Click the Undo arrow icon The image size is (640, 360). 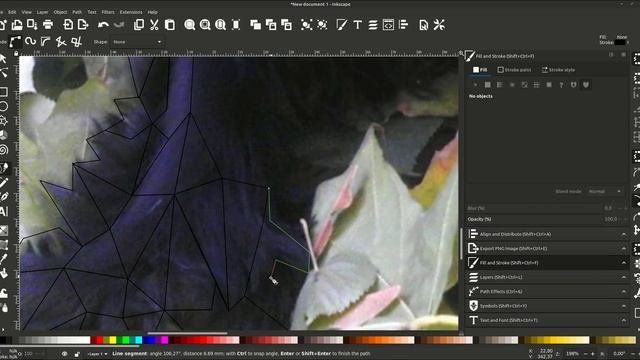point(103,24)
